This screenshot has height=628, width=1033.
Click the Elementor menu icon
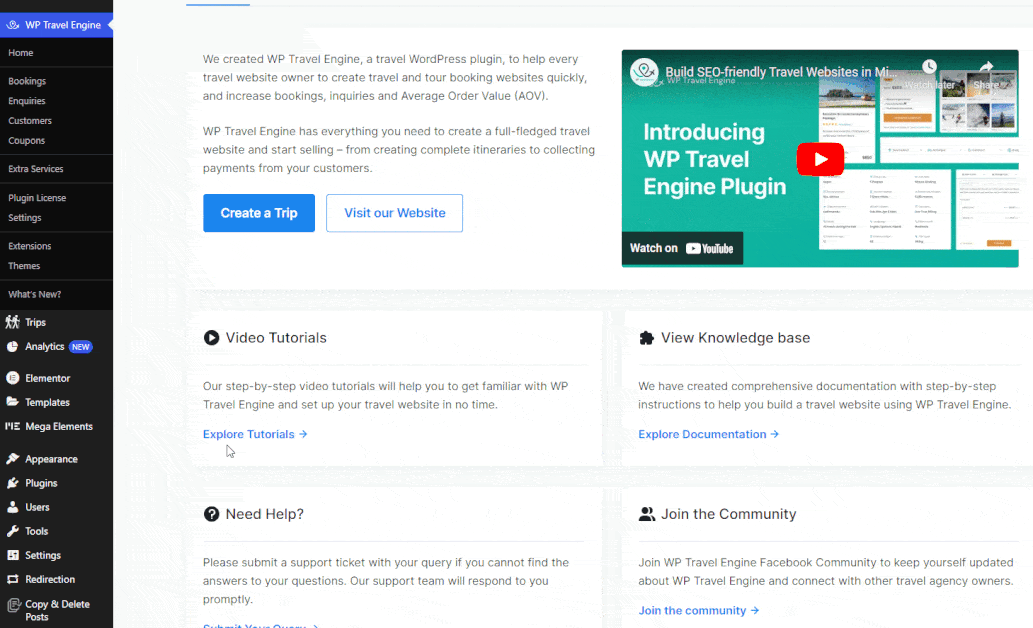tap(13, 378)
